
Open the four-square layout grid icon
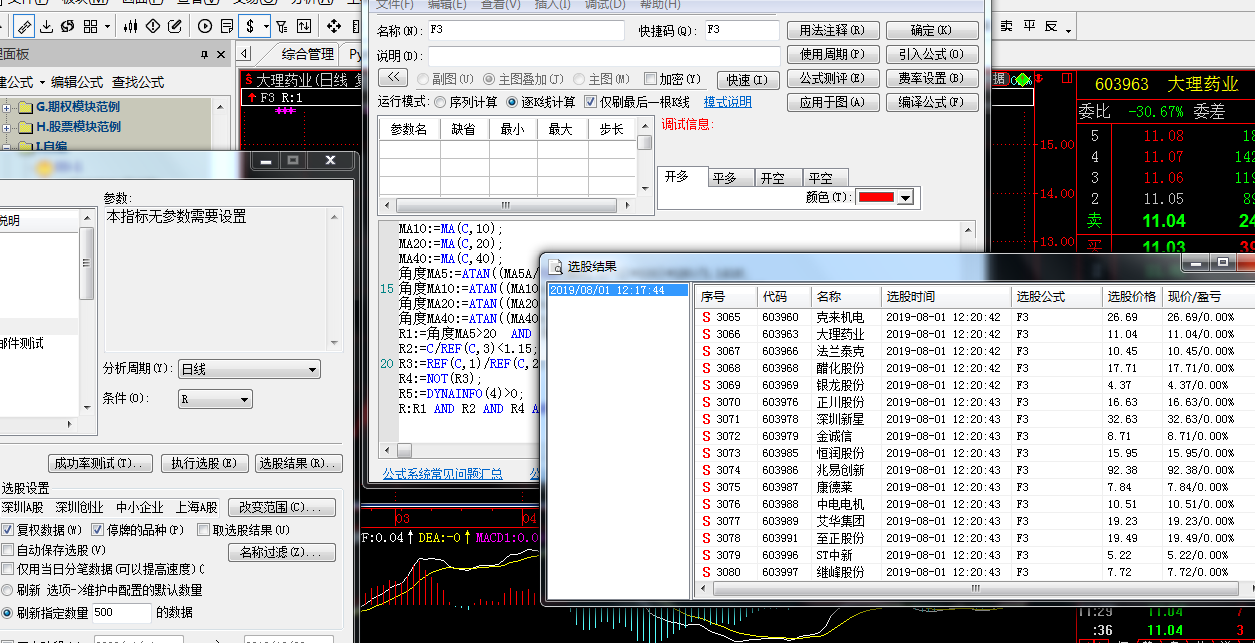[x=91, y=25]
